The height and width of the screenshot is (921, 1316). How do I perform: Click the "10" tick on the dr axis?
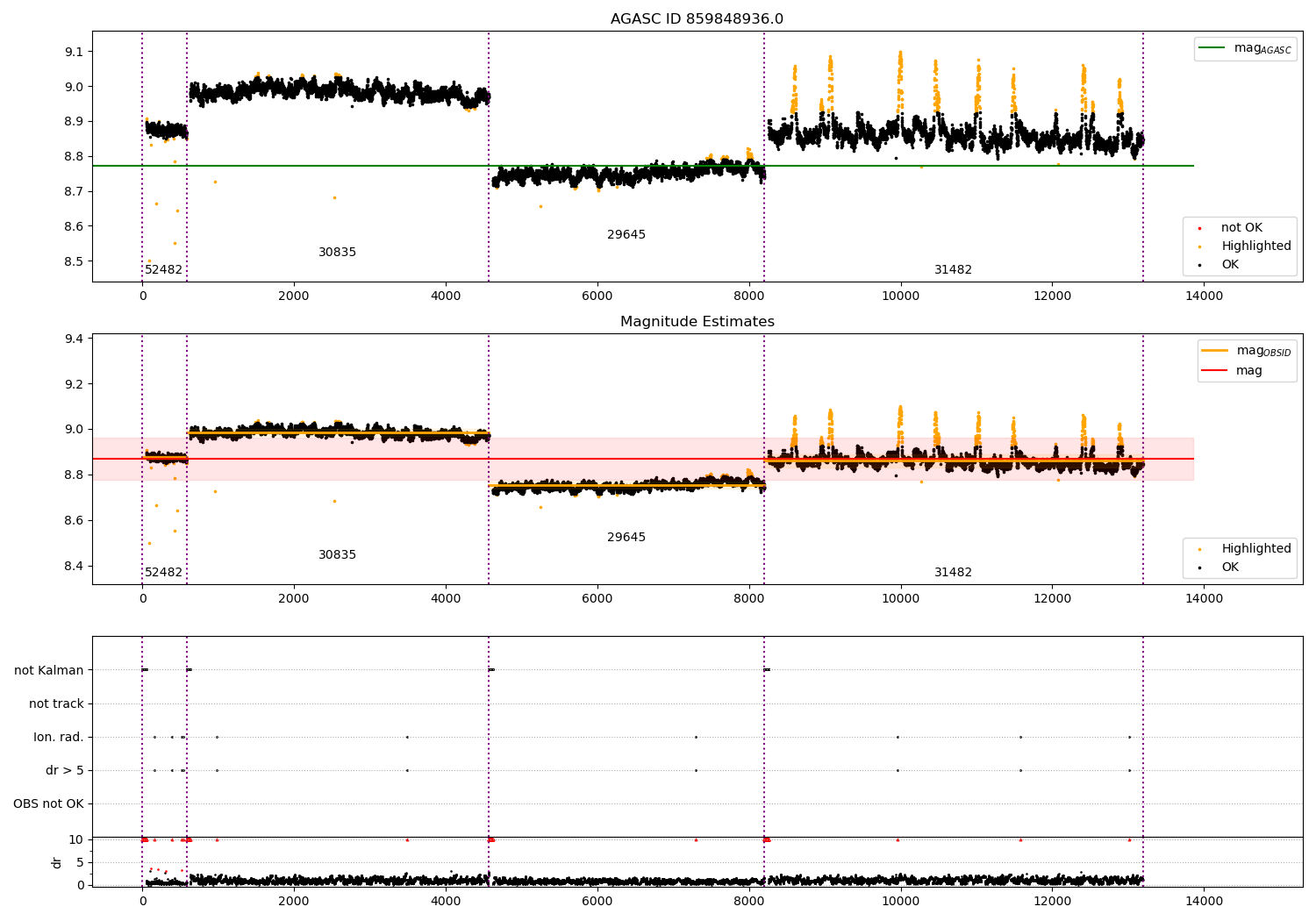(x=77, y=839)
